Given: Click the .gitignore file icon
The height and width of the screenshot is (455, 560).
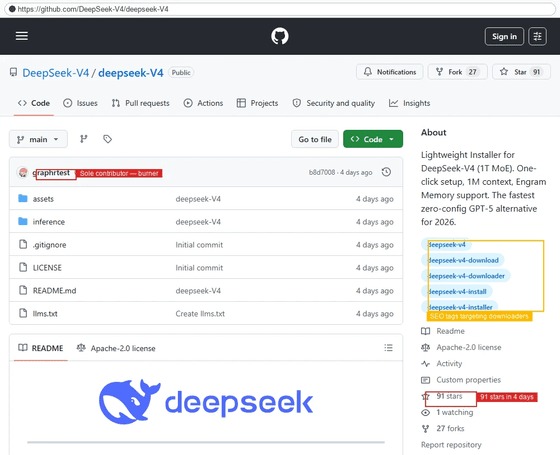Looking at the screenshot, I should pyautogui.click(x=23, y=244).
